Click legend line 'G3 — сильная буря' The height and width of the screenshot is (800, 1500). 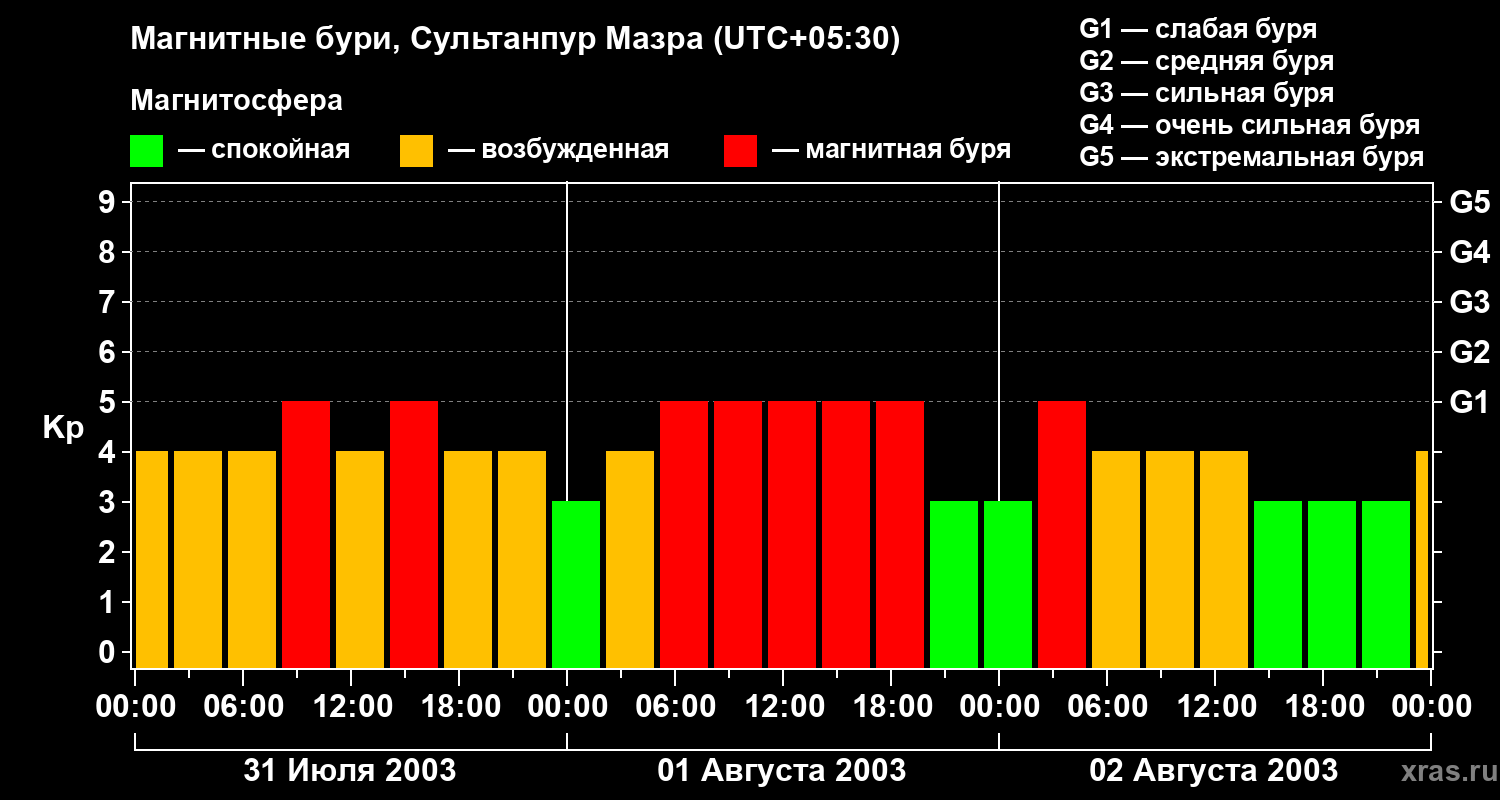pos(1206,93)
